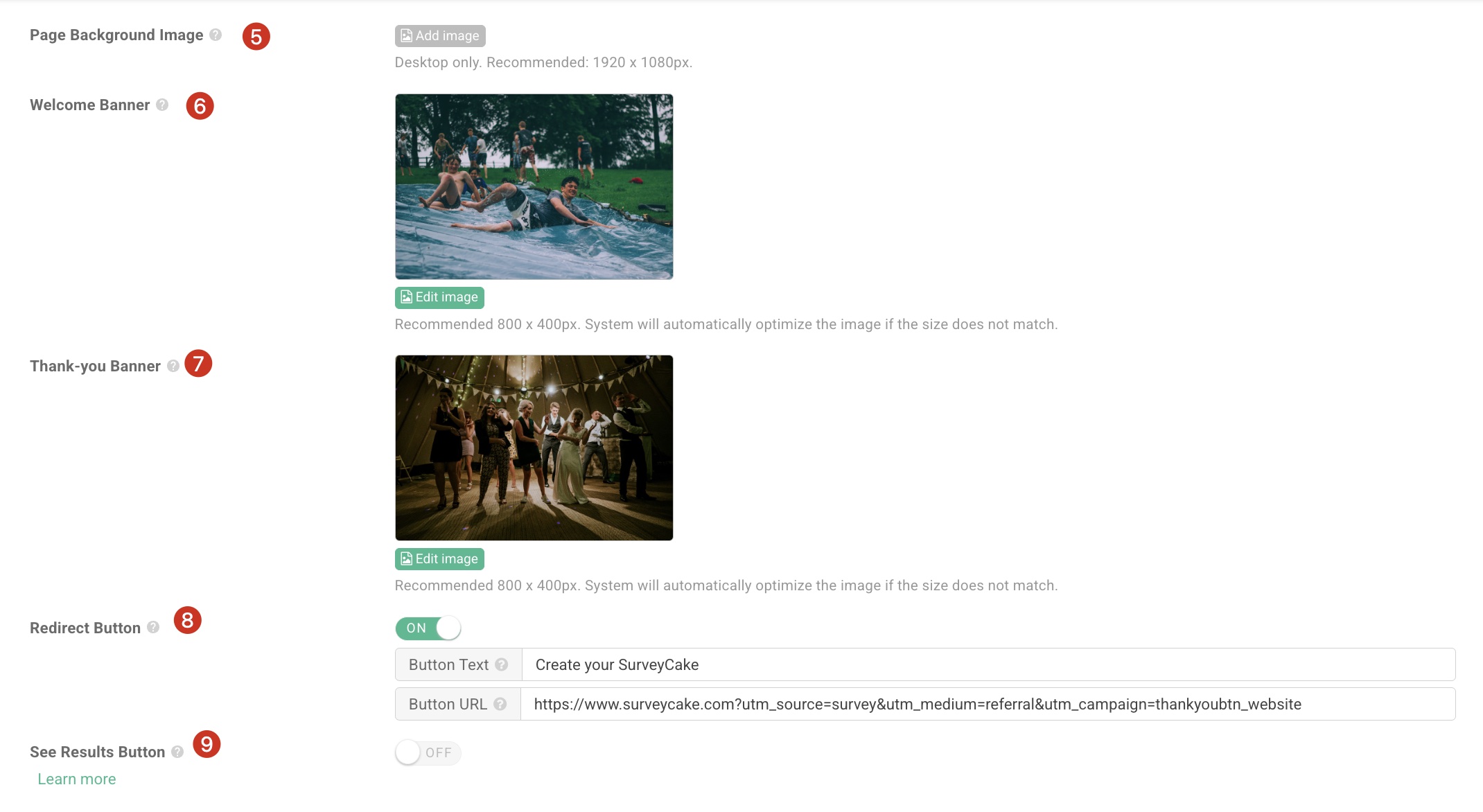Screen dimensions: 1483x812
Task: Edit the Welcome Banner image
Action: 439,297
